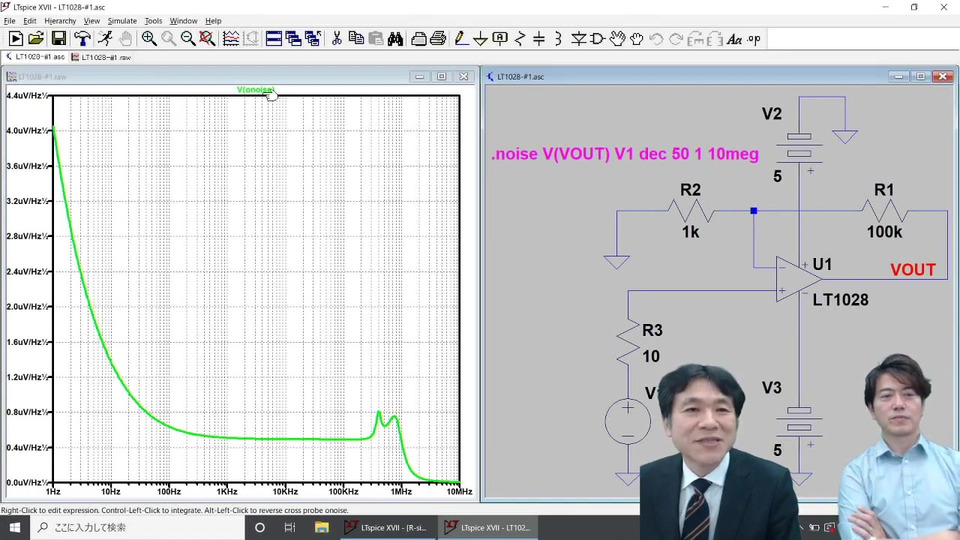Open File Explorer from the taskbar
Viewport: 960px width, 540px height.
(321, 527)
